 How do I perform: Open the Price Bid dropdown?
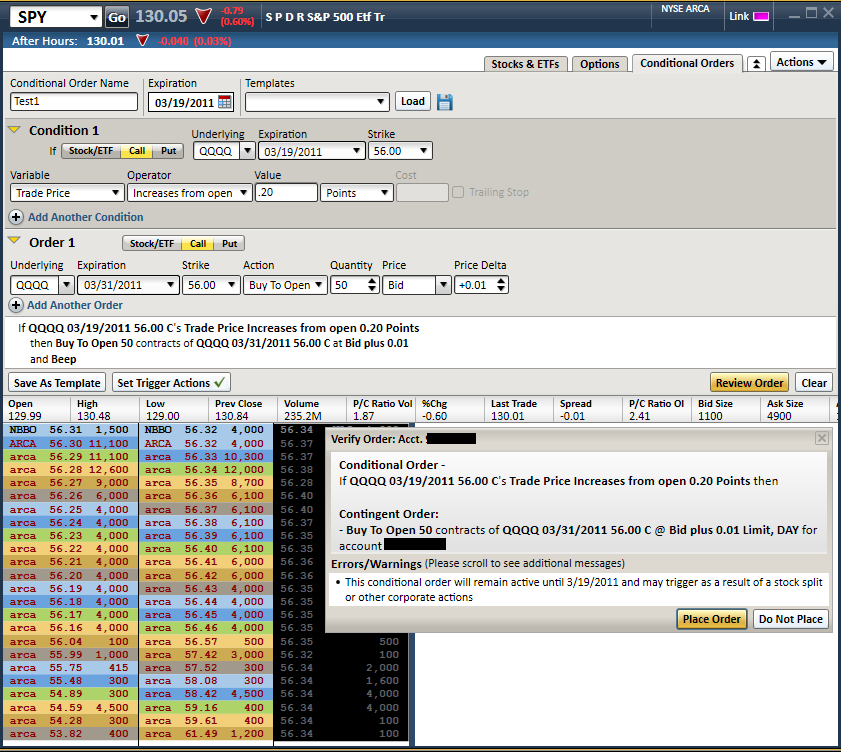[443, 285]
